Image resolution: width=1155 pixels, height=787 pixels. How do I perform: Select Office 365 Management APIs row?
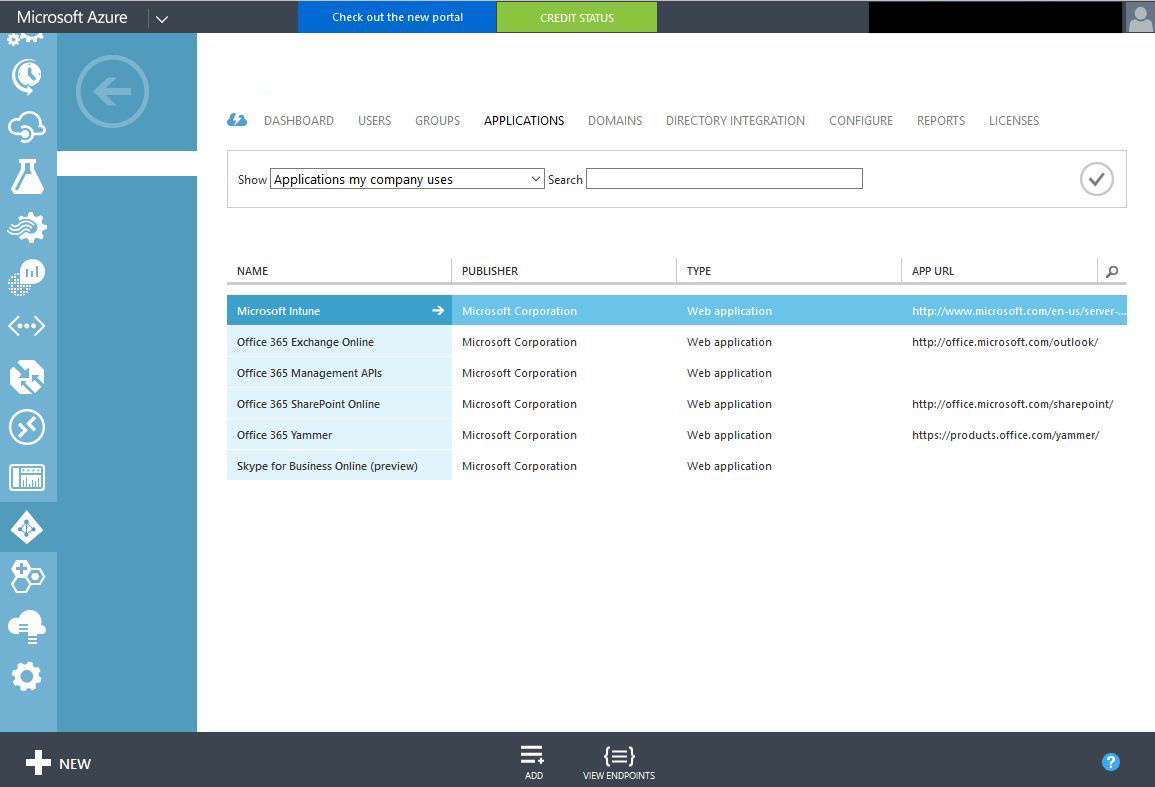(x=677, y=373)
